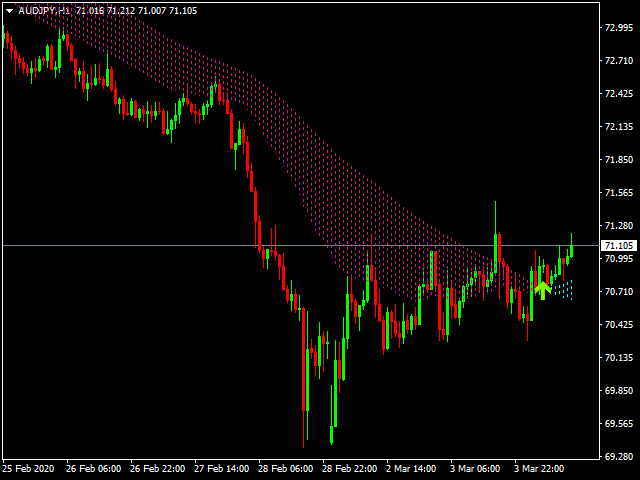Select the 3 Mar 22:00 time label

pyautogui.click(x=542, y=468)
